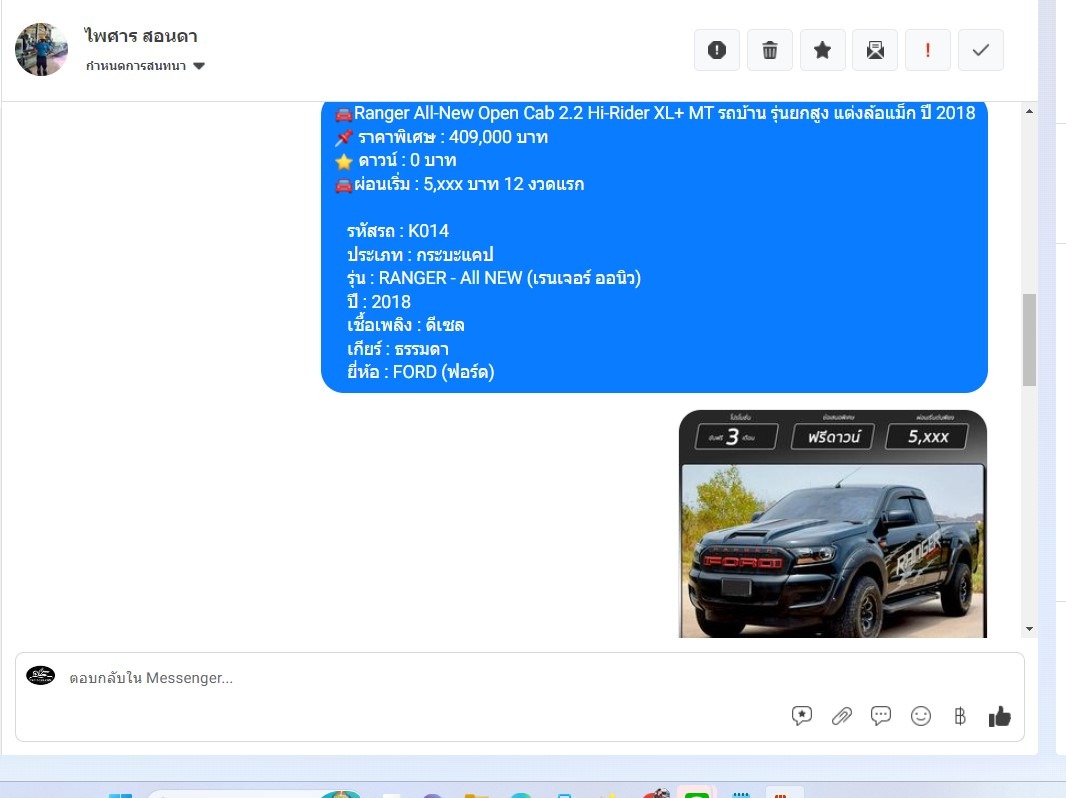1066x798 pixels.
Task: Click the ปี : 2018 line
Action: coord(379,302)
